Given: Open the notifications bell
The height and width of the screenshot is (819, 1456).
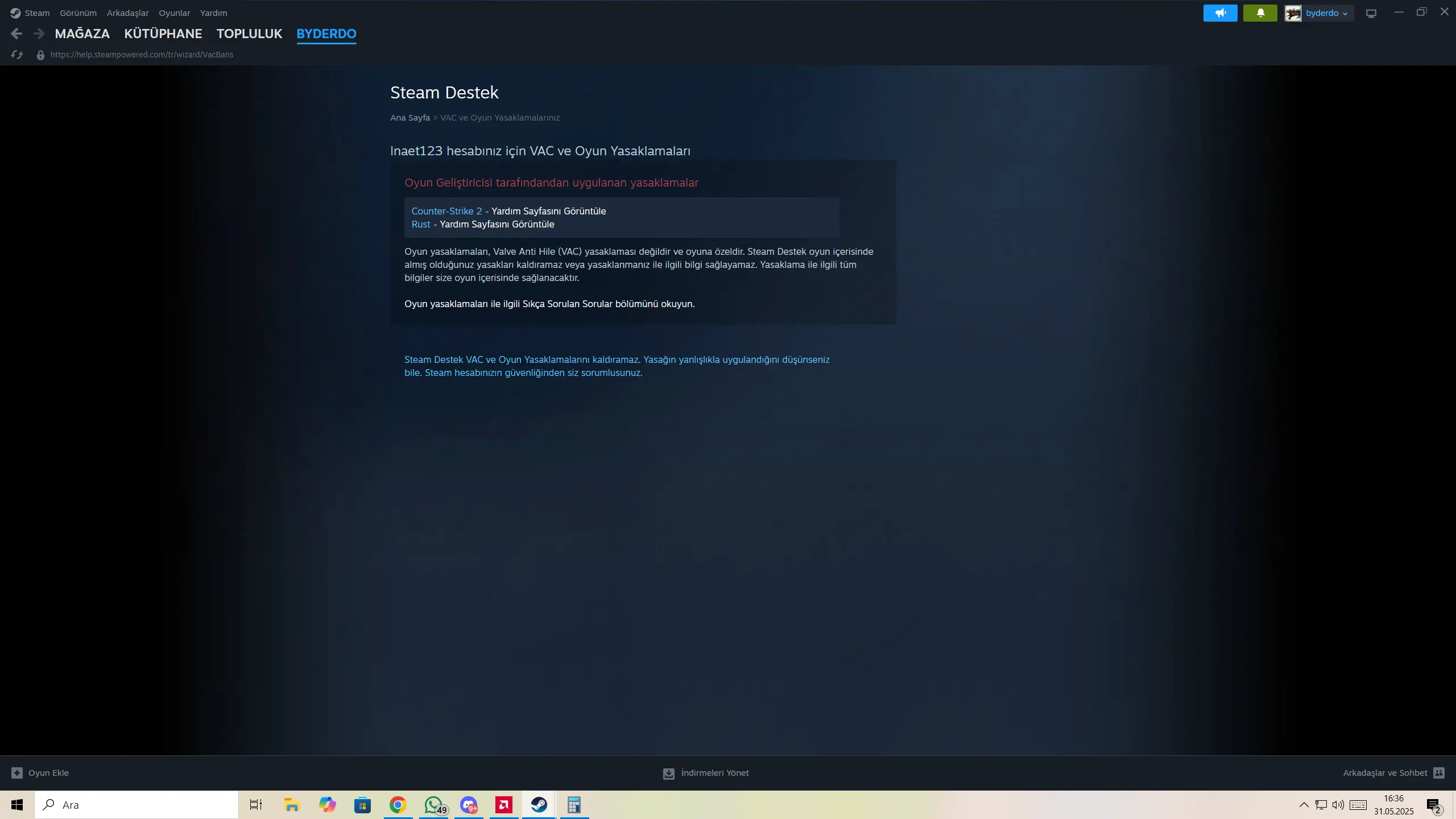Looking at the screenshot, I should (x=1260, y=13).
